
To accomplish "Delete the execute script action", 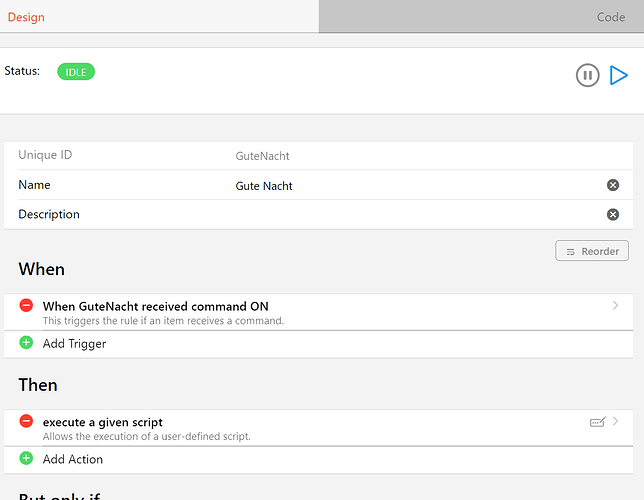I will [26, 422].
